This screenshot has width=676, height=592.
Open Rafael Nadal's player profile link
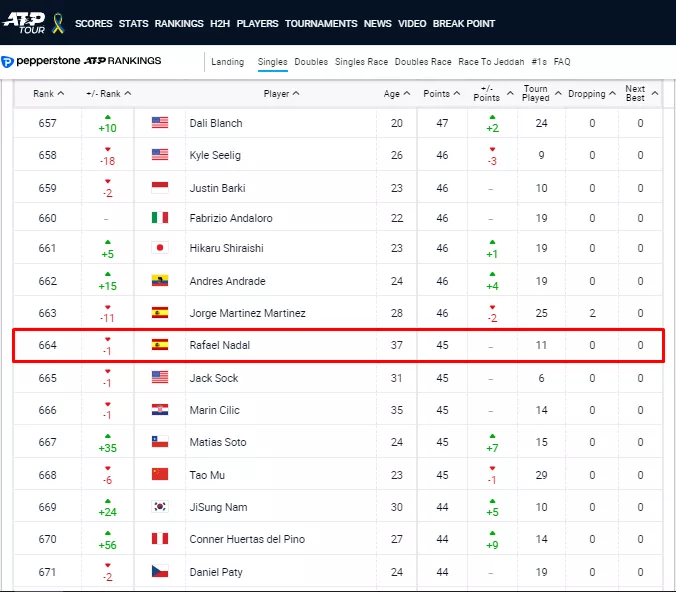point(222,345)
